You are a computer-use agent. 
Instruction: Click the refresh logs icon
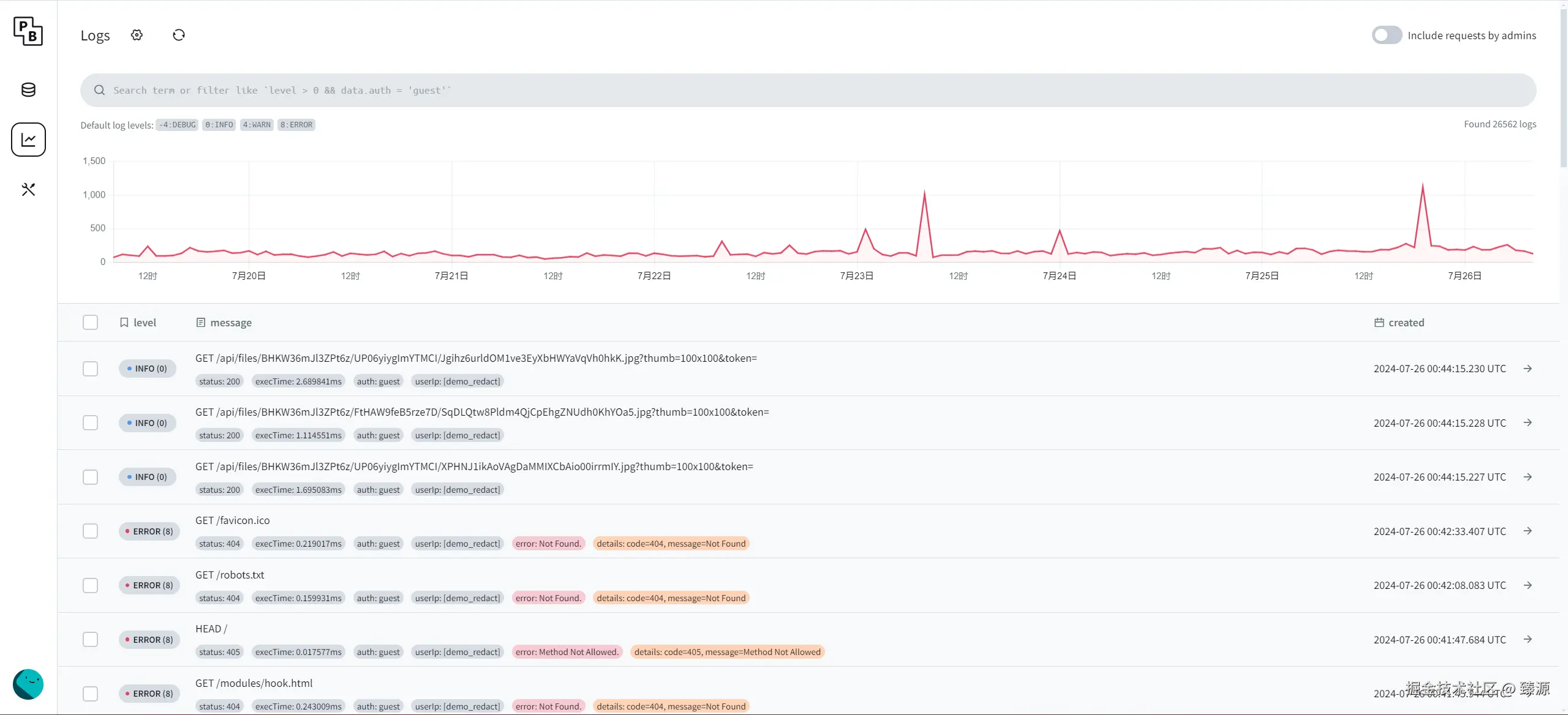pyautogui.click(x=179, y=35)
